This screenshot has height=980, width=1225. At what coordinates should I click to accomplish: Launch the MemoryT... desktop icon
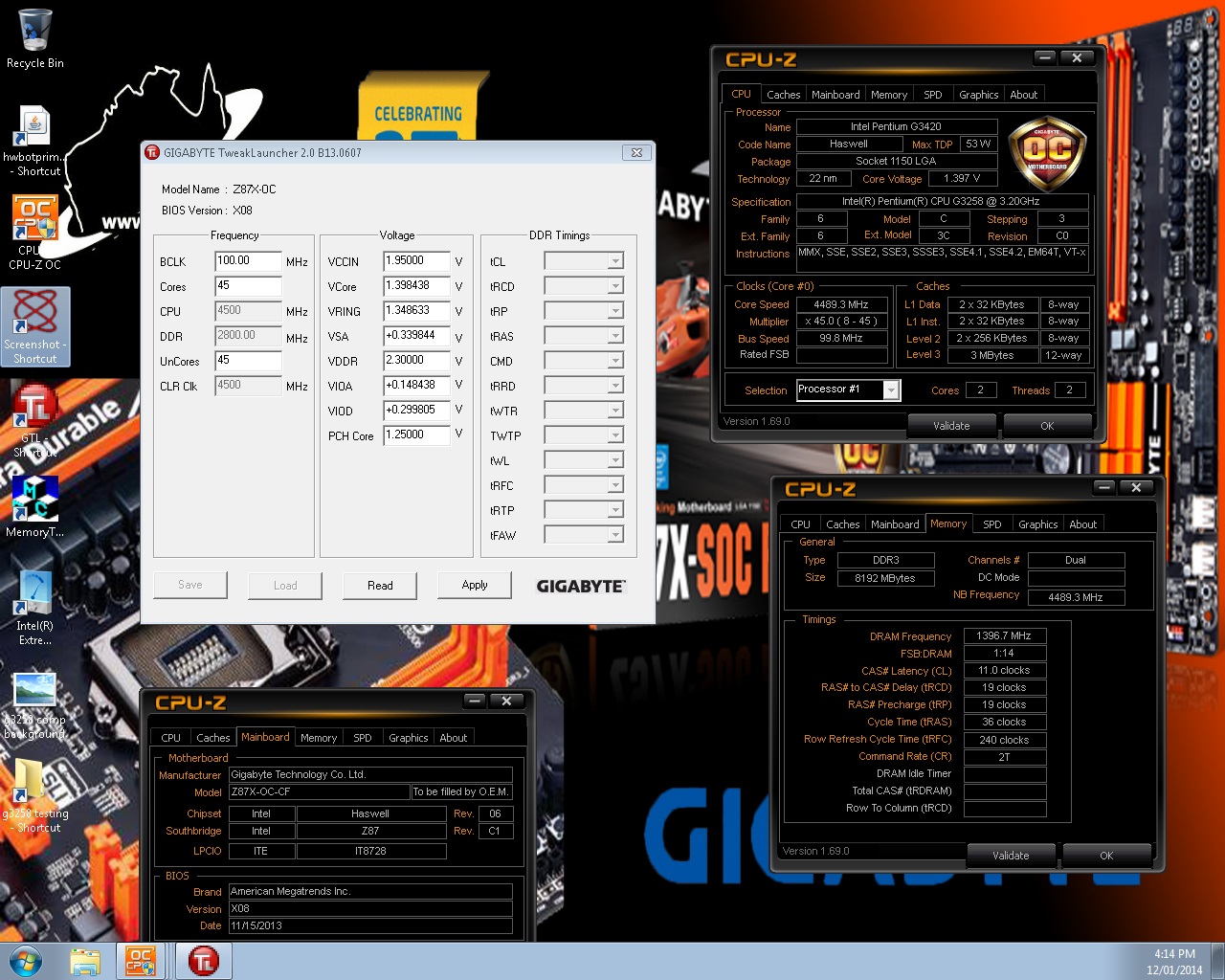(34, 507)
